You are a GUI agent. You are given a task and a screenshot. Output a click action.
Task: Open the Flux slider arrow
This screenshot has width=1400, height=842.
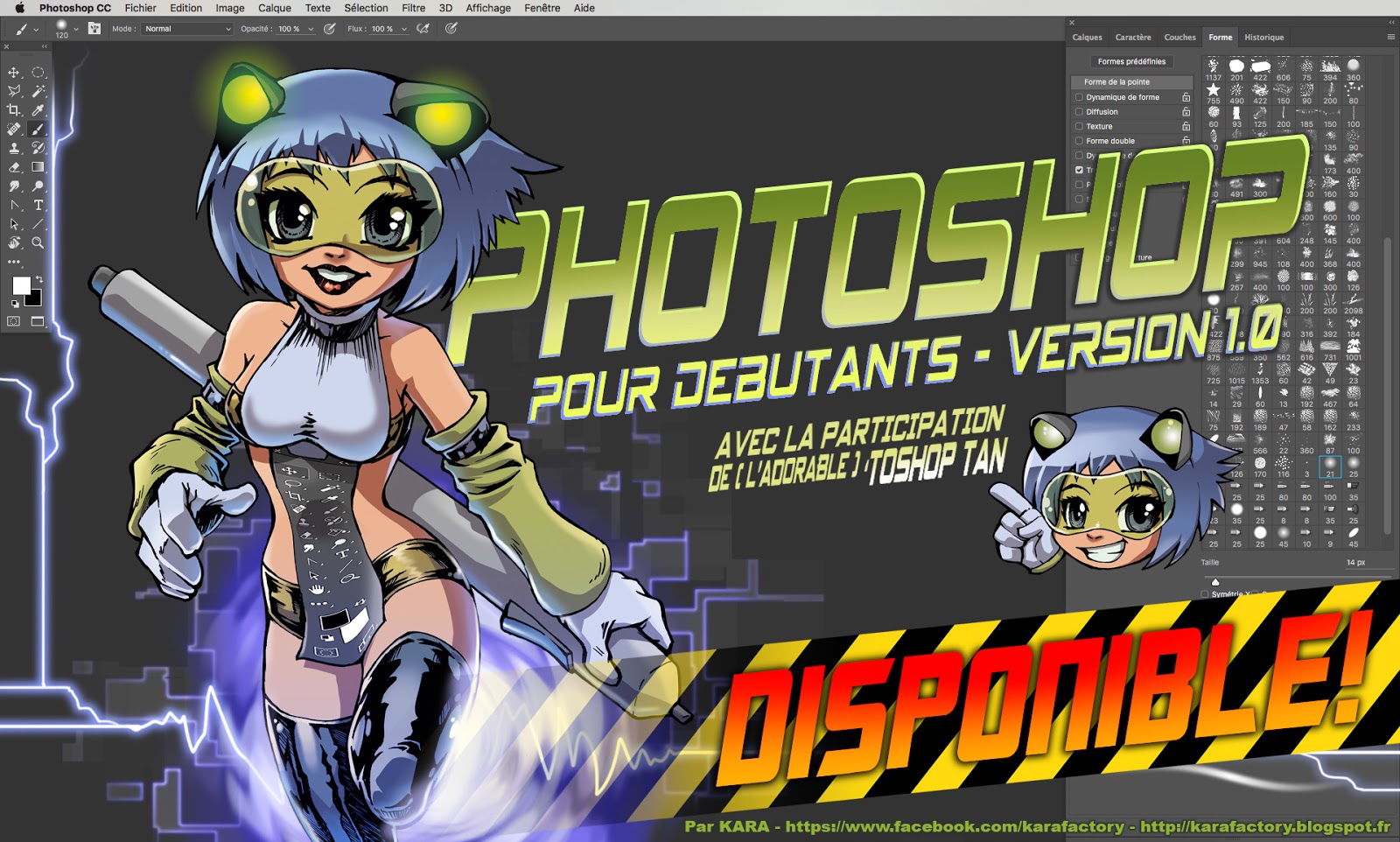tap(404, 29)
